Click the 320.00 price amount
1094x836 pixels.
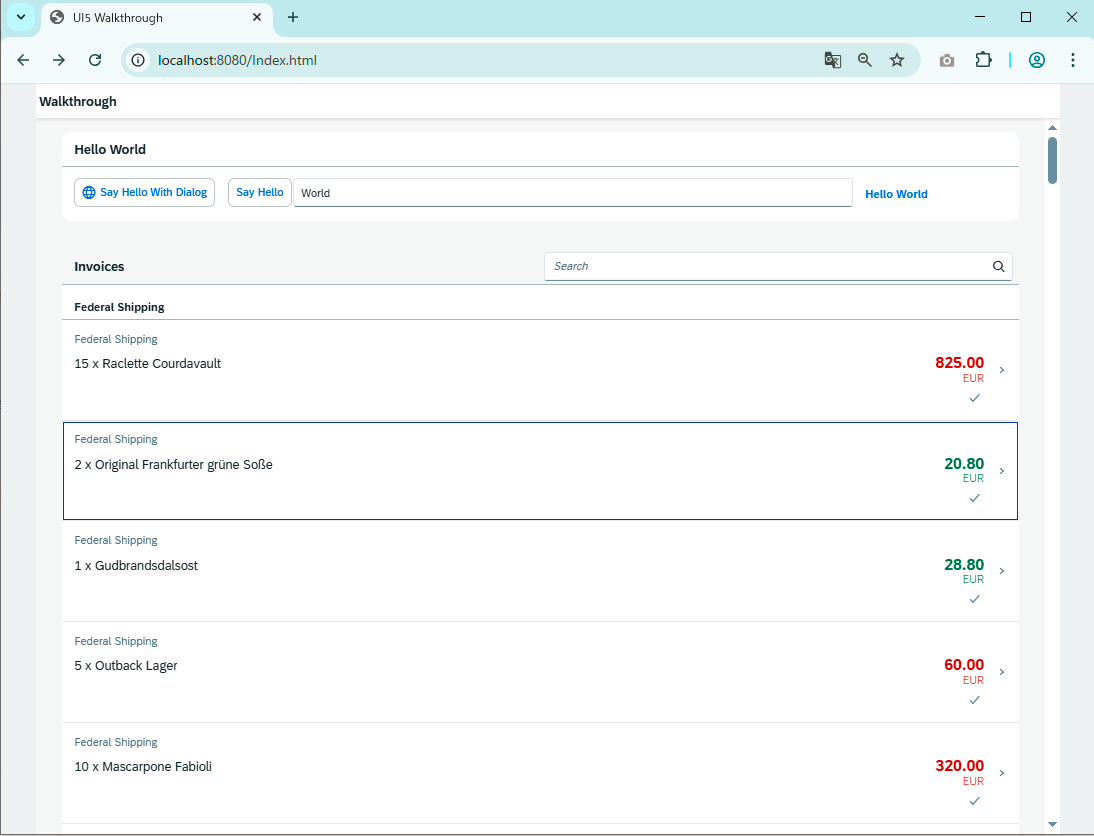tap(959, 766)
